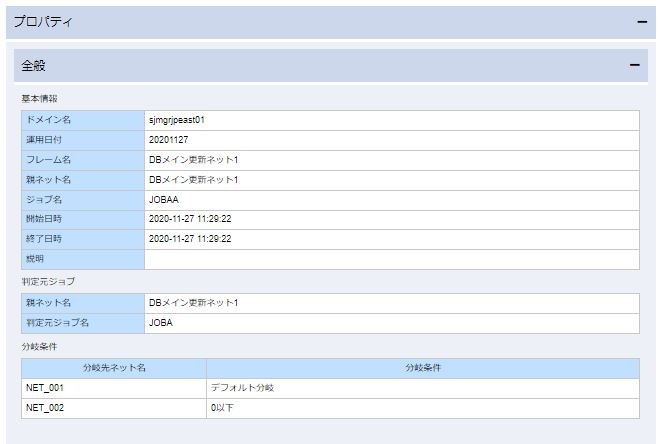The height and width of the screenshot is (444, 664).
Task: Click the フレーム名 label cell
Action: (x=83, y=160)
